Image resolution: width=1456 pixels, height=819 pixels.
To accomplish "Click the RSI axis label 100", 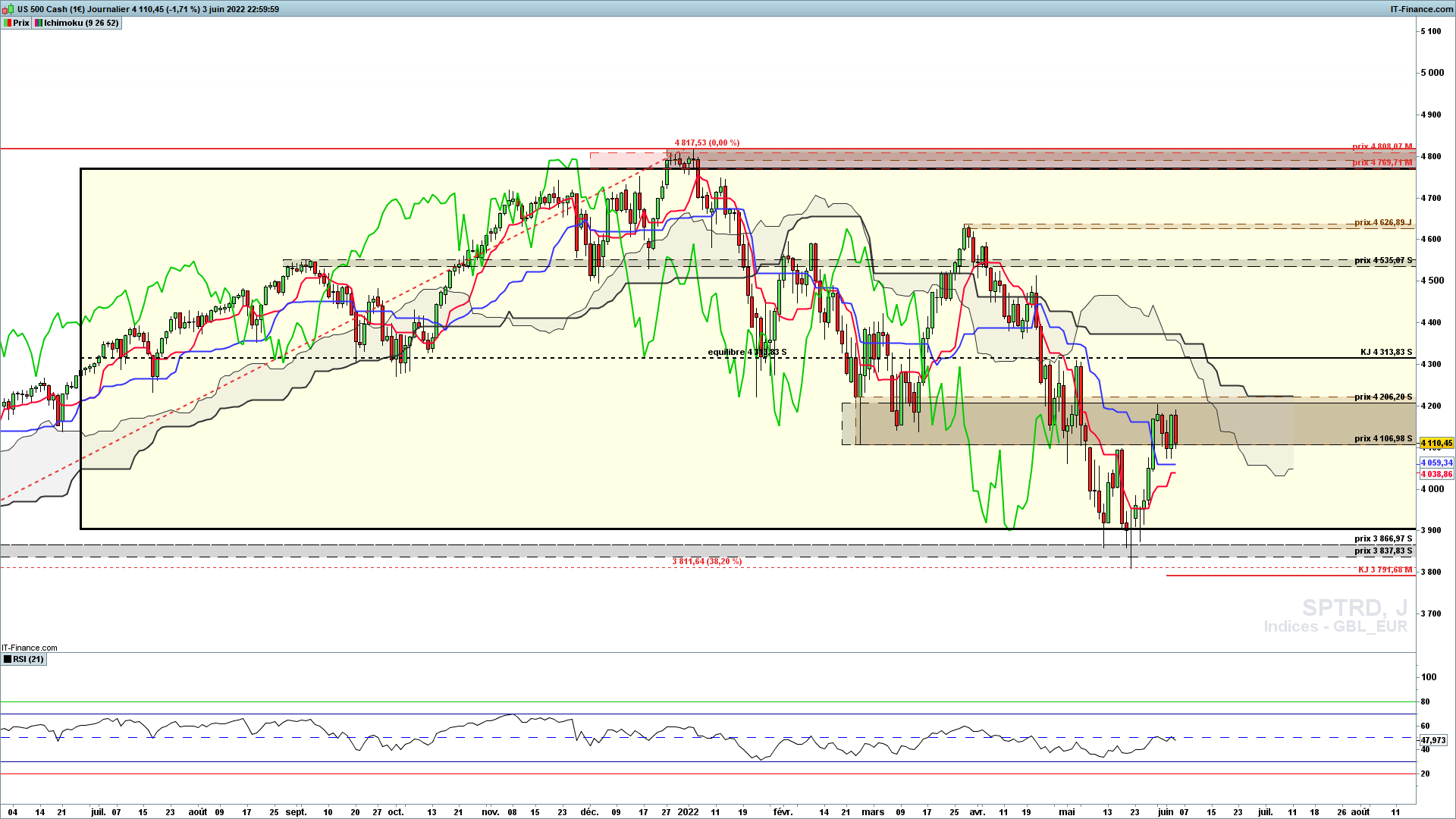I will tap(1429, 677).
